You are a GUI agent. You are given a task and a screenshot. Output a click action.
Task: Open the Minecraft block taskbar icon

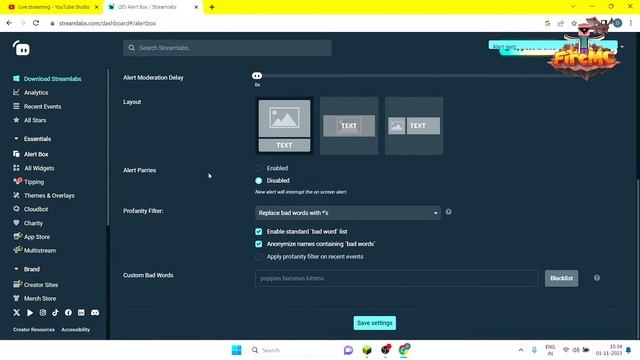tap(367, 350)
